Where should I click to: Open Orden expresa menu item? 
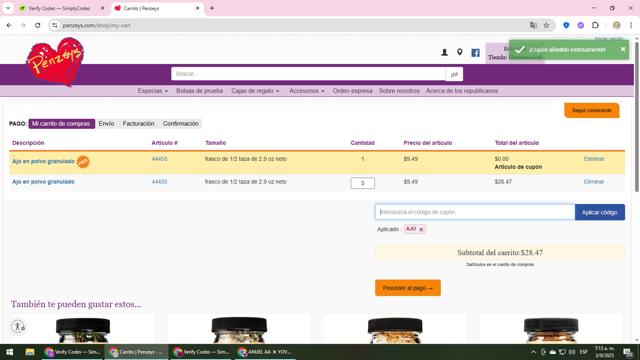tap(352, 91)
